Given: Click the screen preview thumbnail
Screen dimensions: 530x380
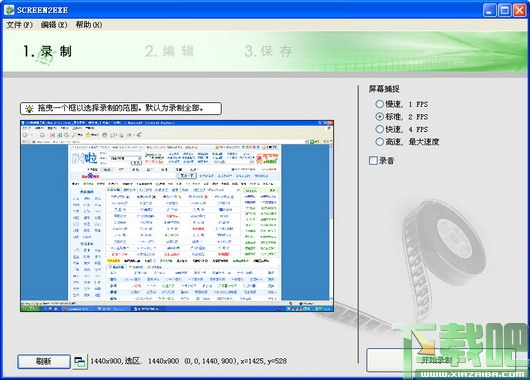Looking at the screenshot, I should (x=177, y=216).
